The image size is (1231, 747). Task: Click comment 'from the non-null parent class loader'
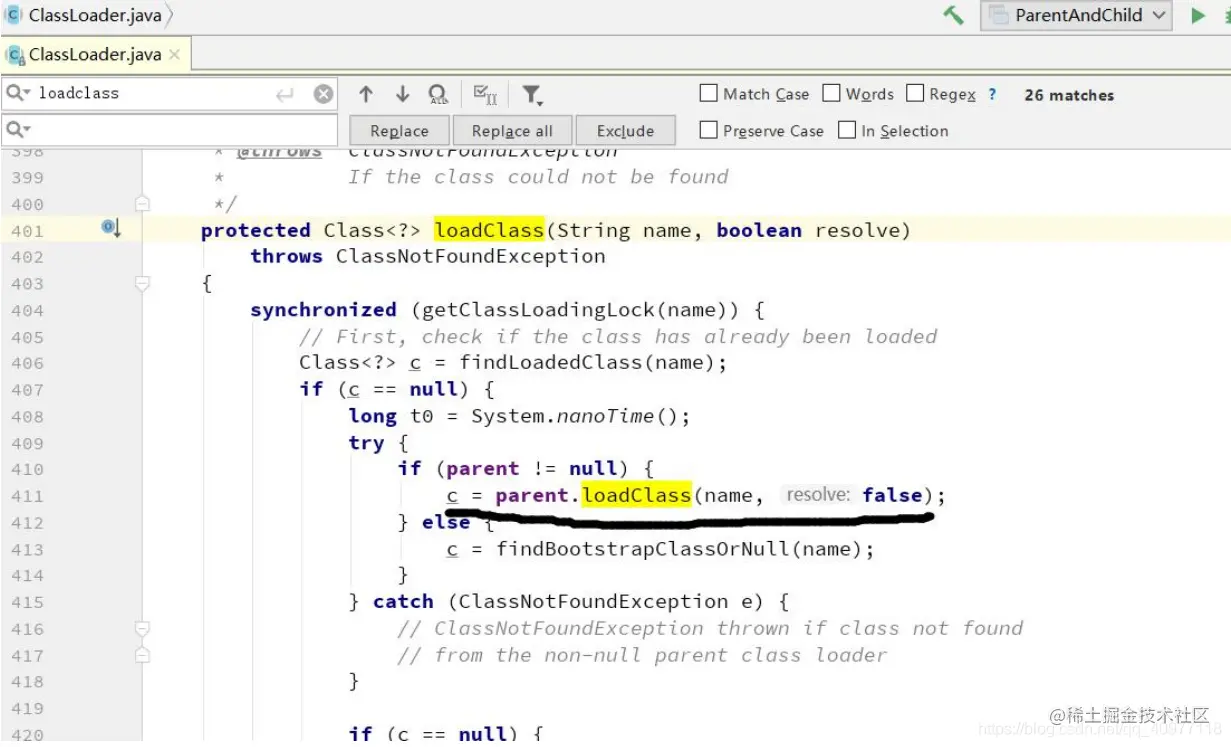coord(642,655)
